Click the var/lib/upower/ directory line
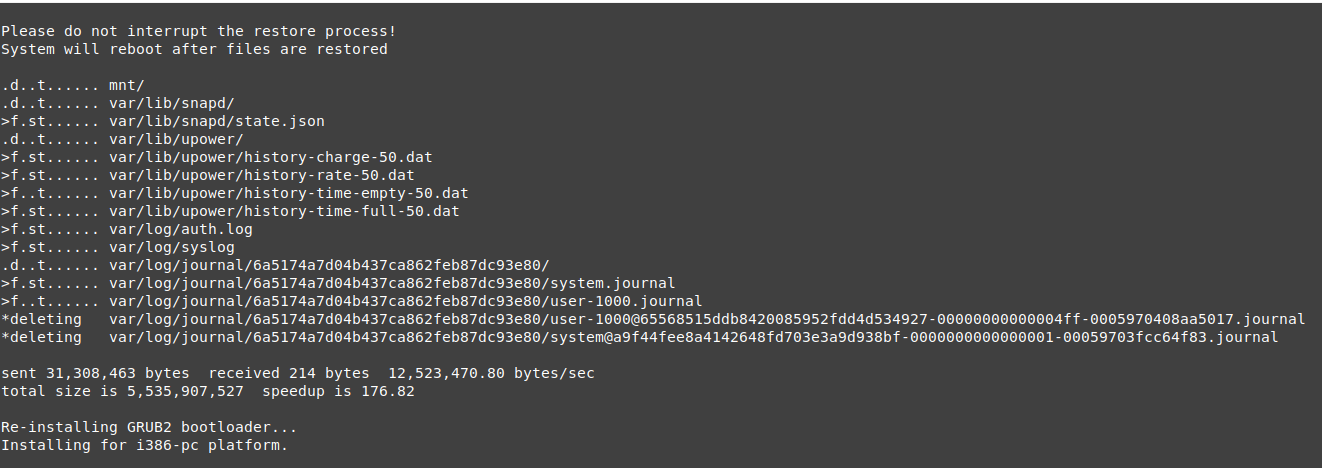 [x=176, y=139]
